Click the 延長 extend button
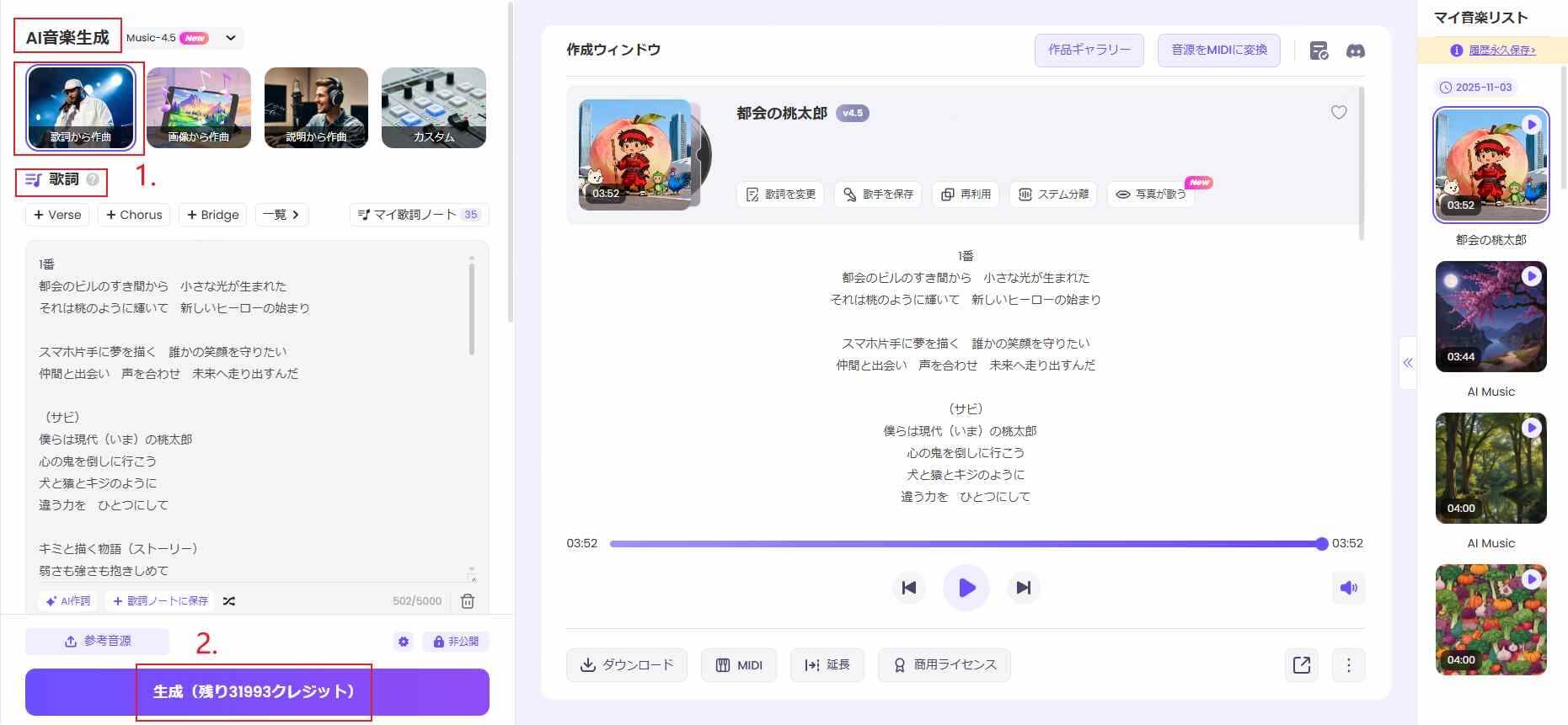This screenshot has width=1568, height=725. pyautogui.click(x=827, y=665)
